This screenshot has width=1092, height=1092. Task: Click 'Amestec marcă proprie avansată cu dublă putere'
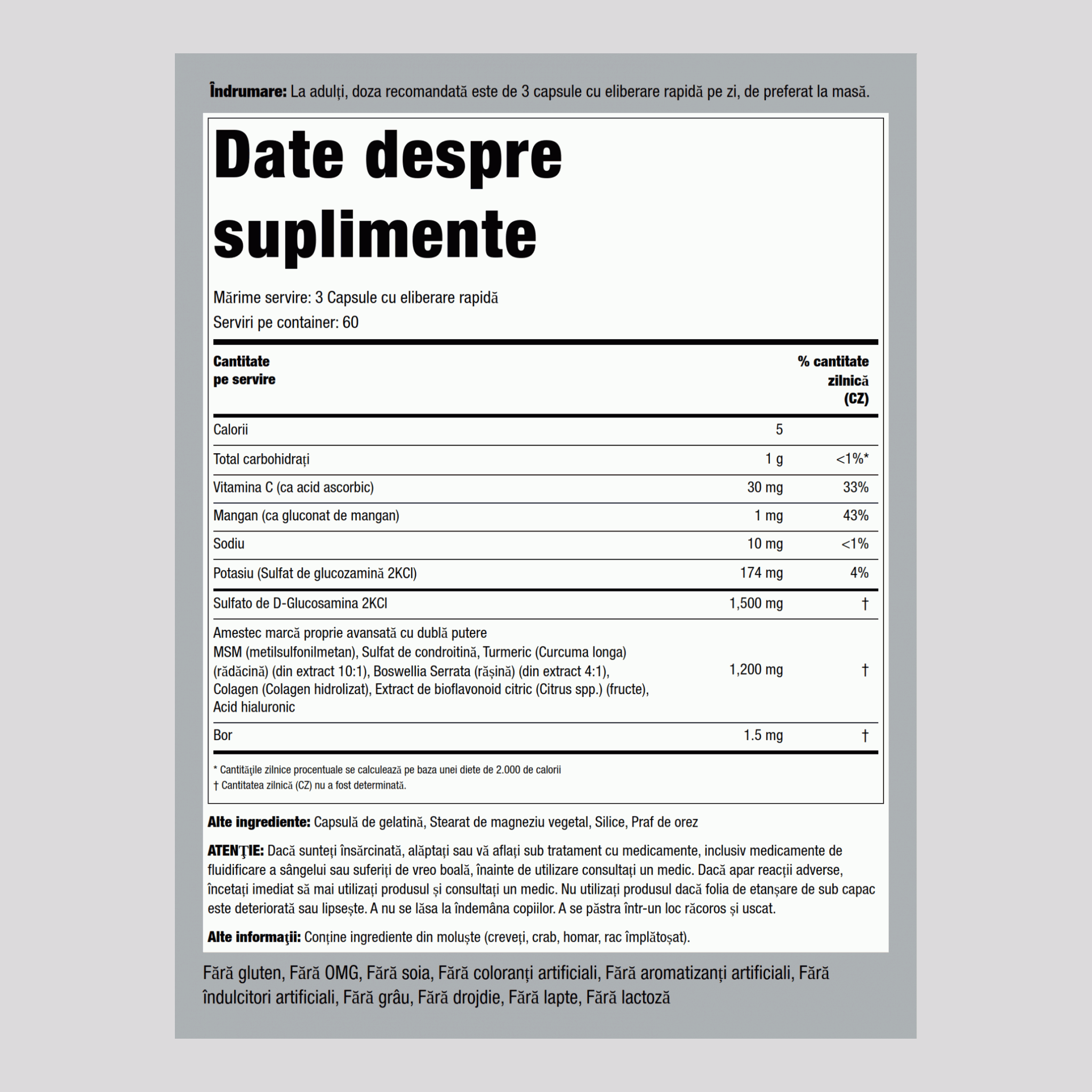pyautogui.click(x=350, y=633)
